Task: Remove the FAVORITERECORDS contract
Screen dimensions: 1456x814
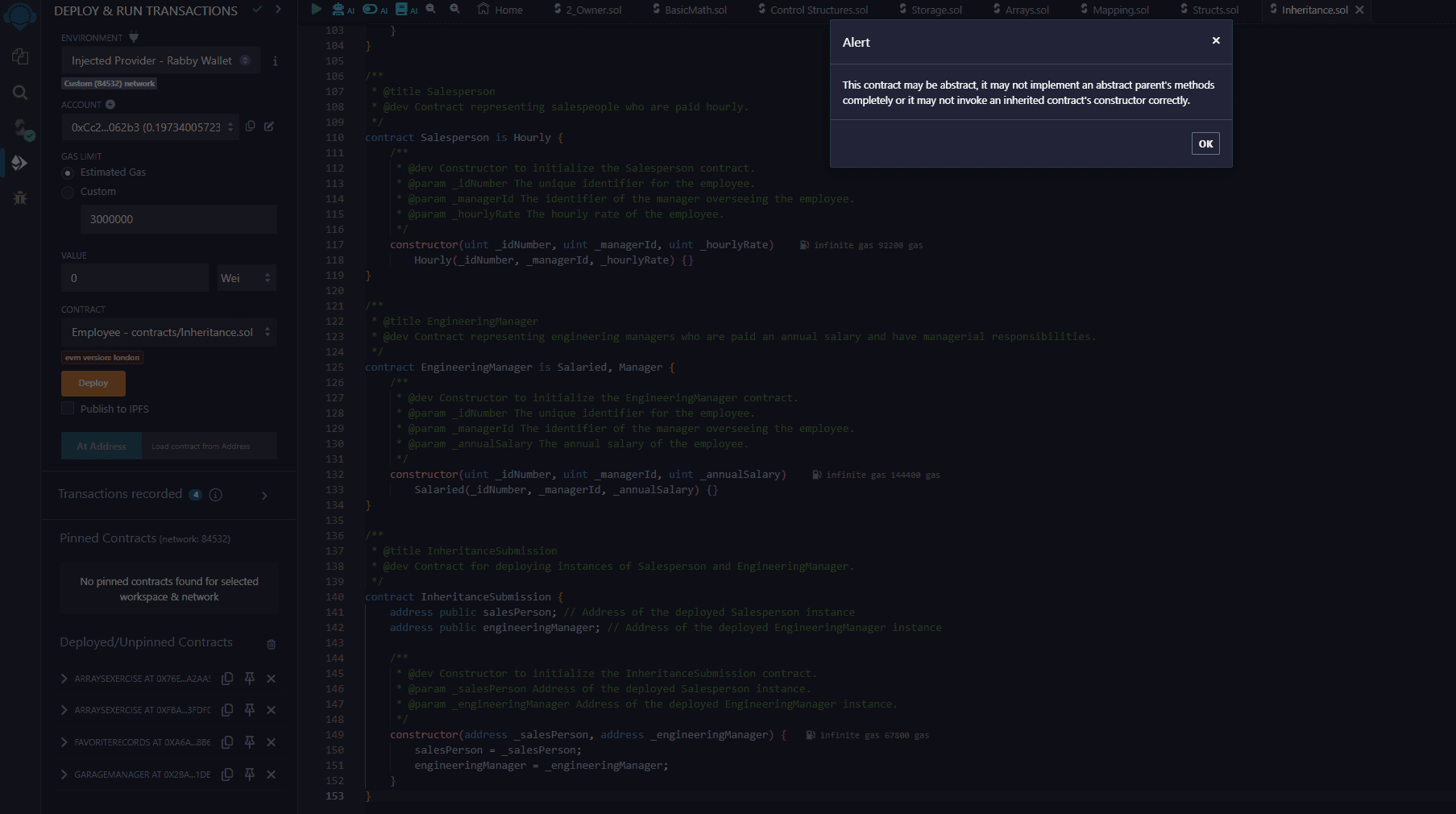Action: click(x=272, y=742)
